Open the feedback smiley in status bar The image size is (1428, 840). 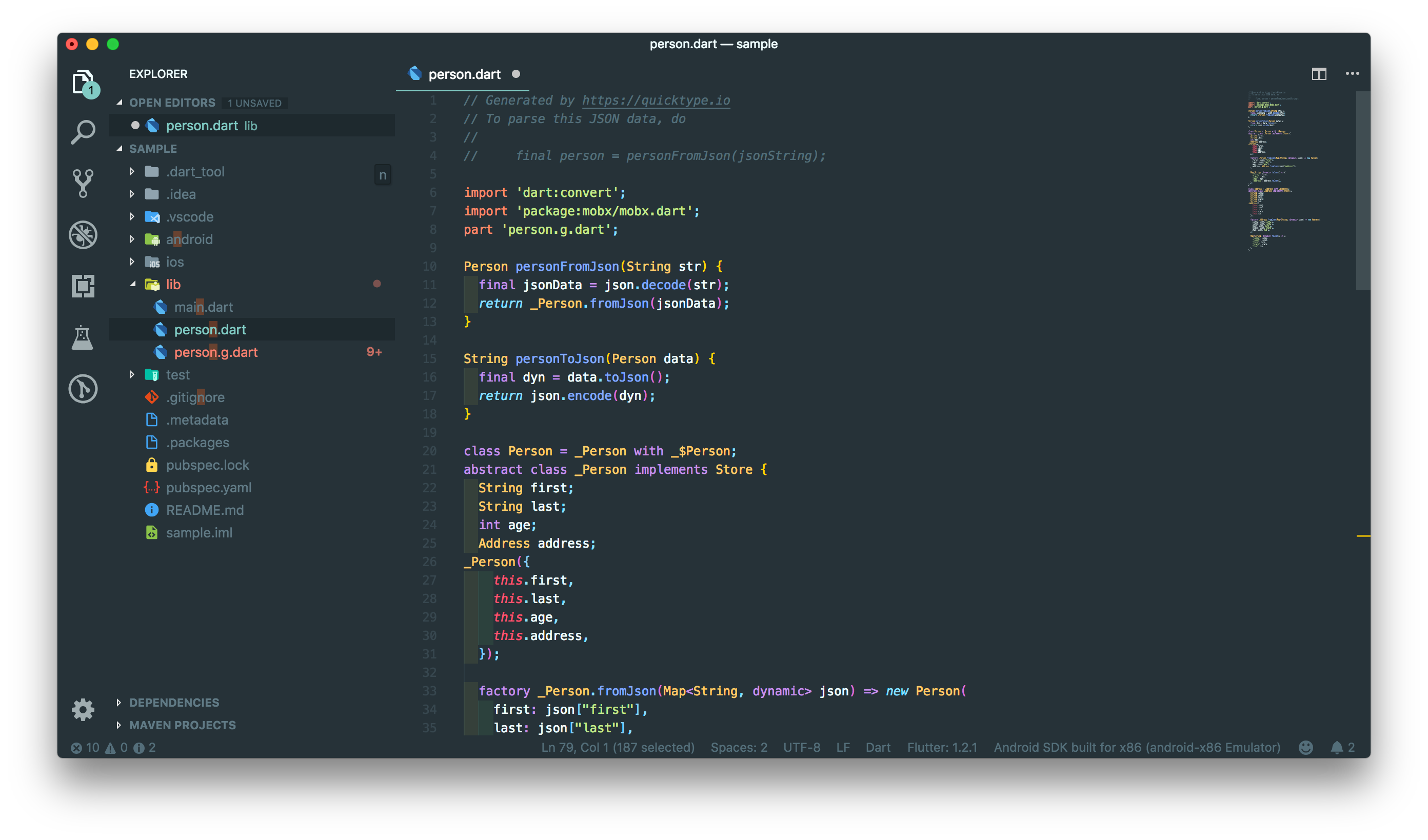1305,748
